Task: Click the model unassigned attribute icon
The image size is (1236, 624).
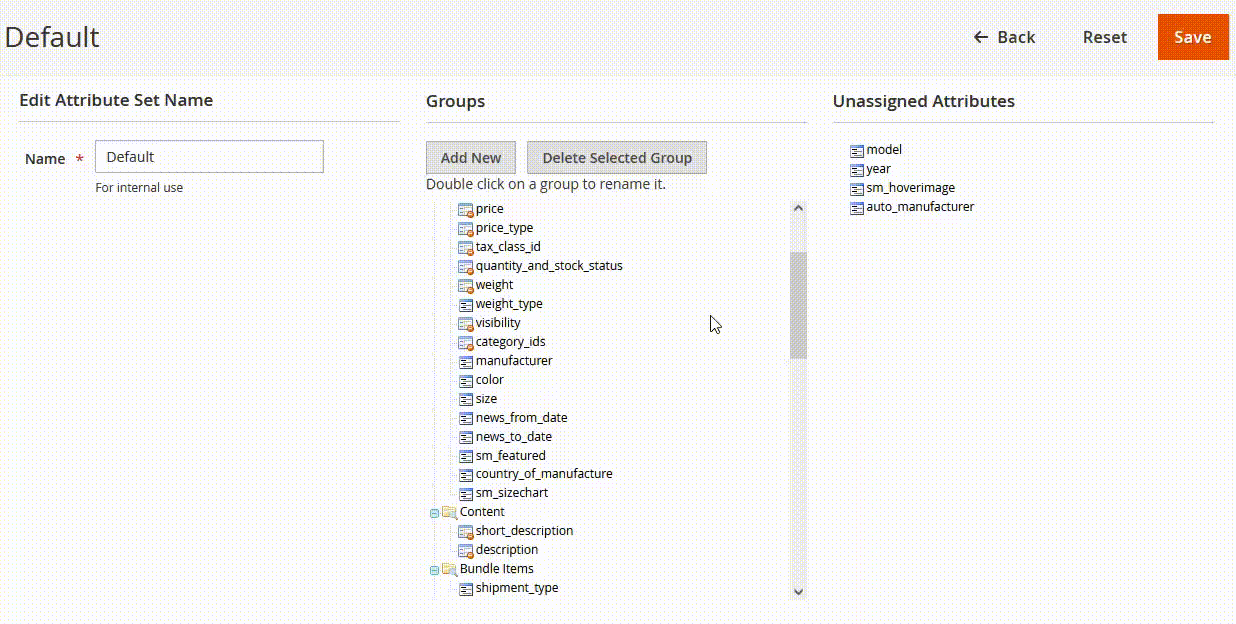Action: [x=857, y=151]
